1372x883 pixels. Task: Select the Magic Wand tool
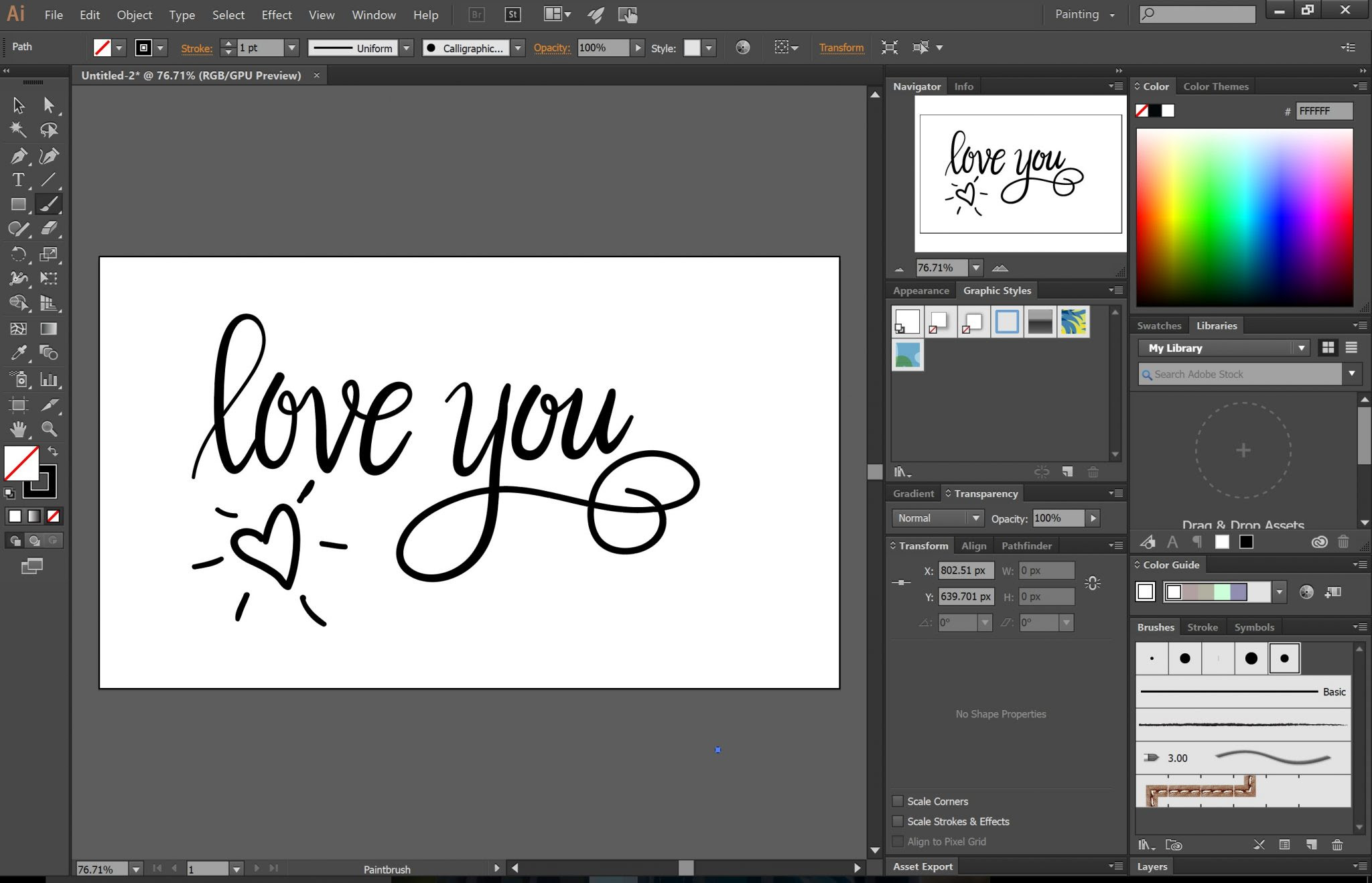[x=18, y=130]
